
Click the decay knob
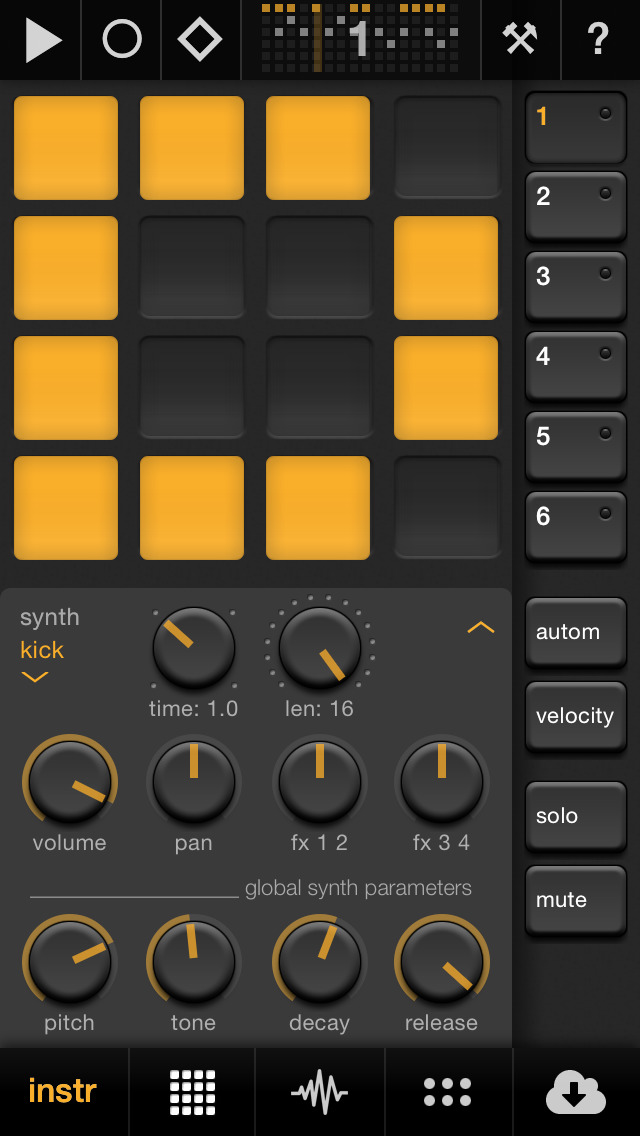pyautogui.click(x=320, y=961)
